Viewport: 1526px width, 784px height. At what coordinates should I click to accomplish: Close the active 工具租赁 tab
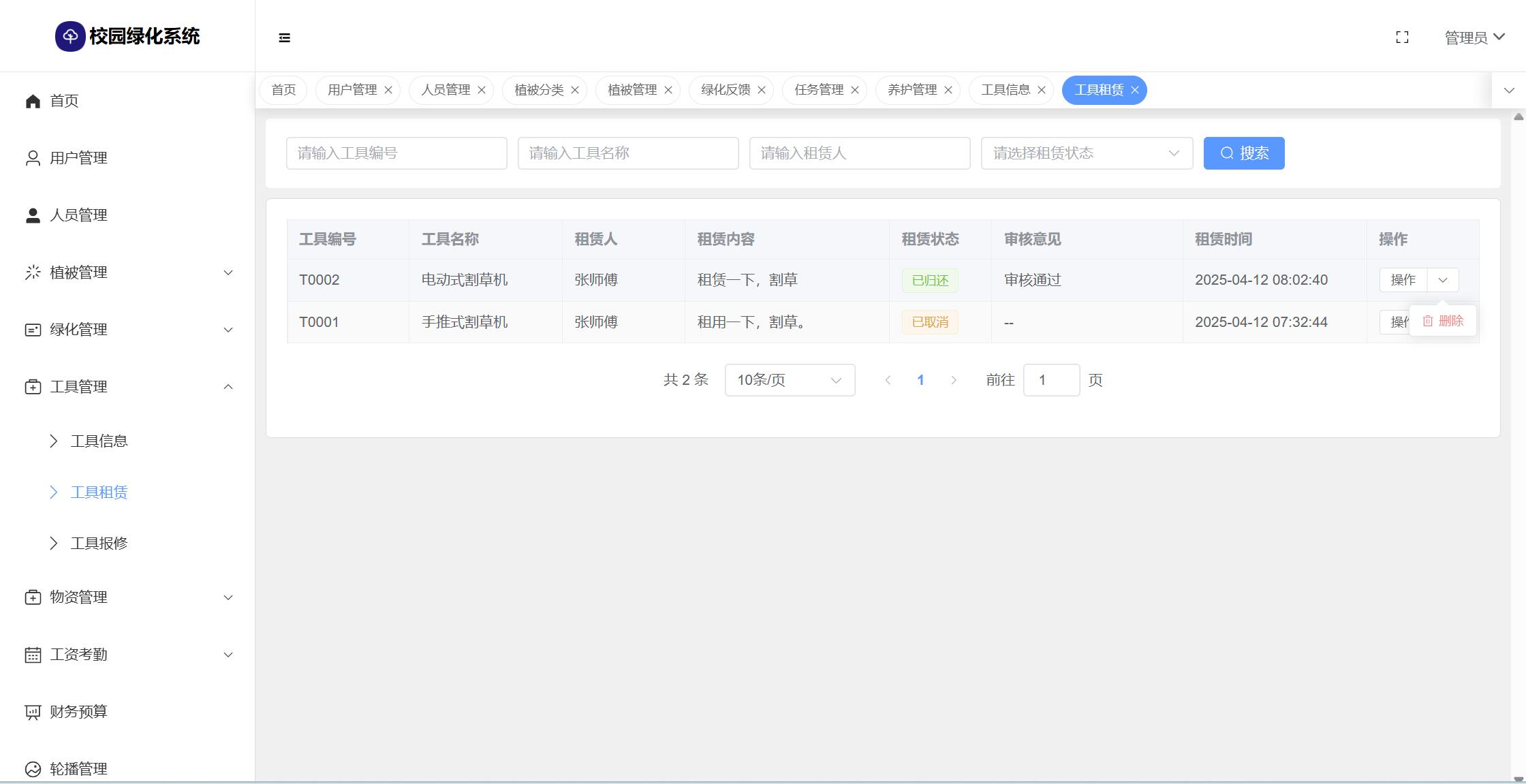pos(1134,90)
